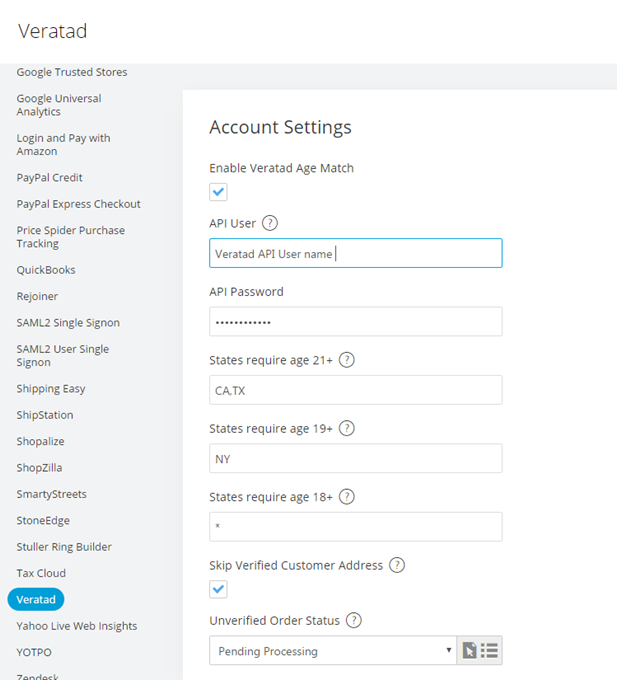Open PayPal Credit settings
This screenshot has height=680, width=617.
49,178
